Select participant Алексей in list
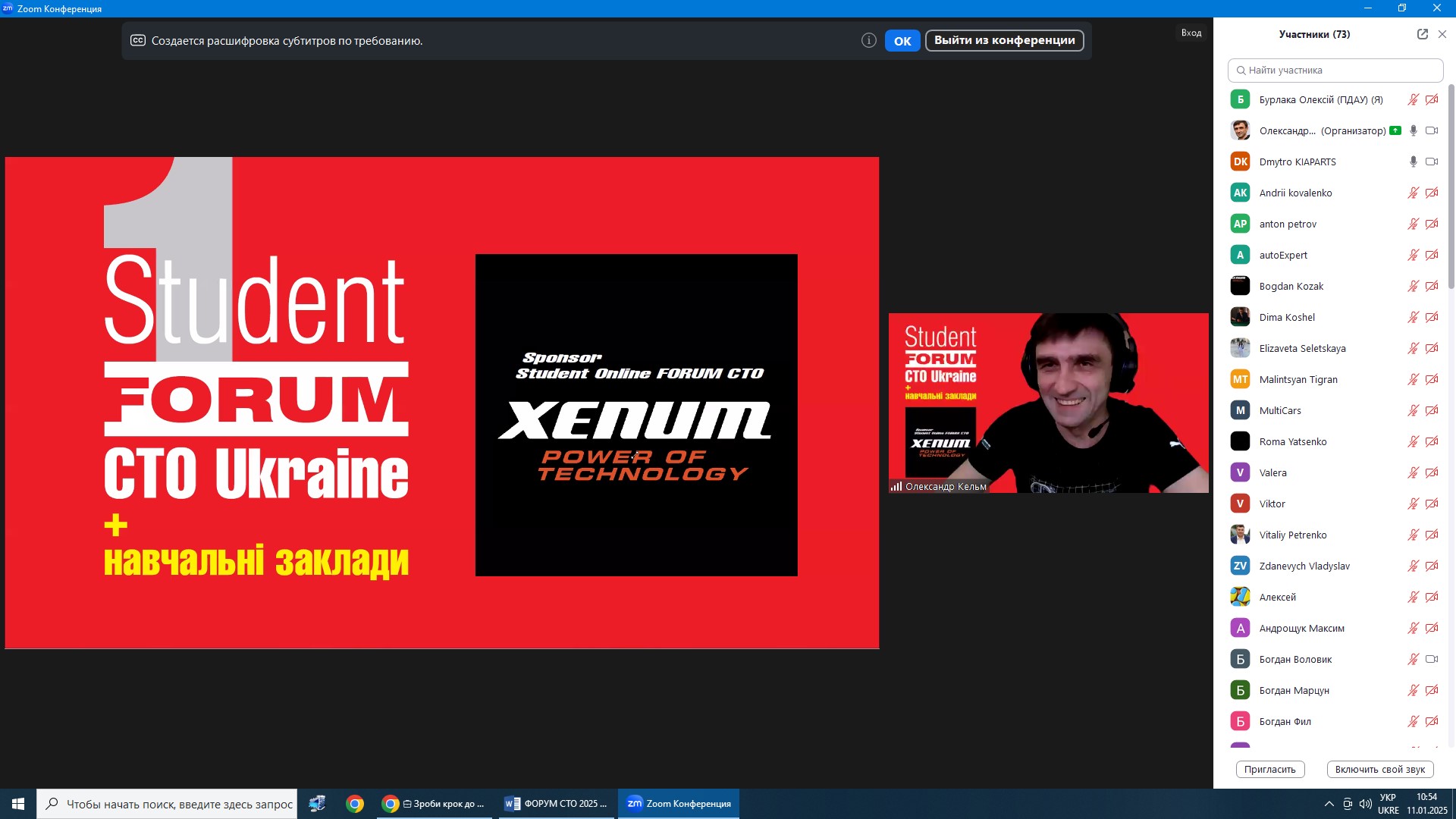The image size is (1456, 819). click(x=1335, y=597)
